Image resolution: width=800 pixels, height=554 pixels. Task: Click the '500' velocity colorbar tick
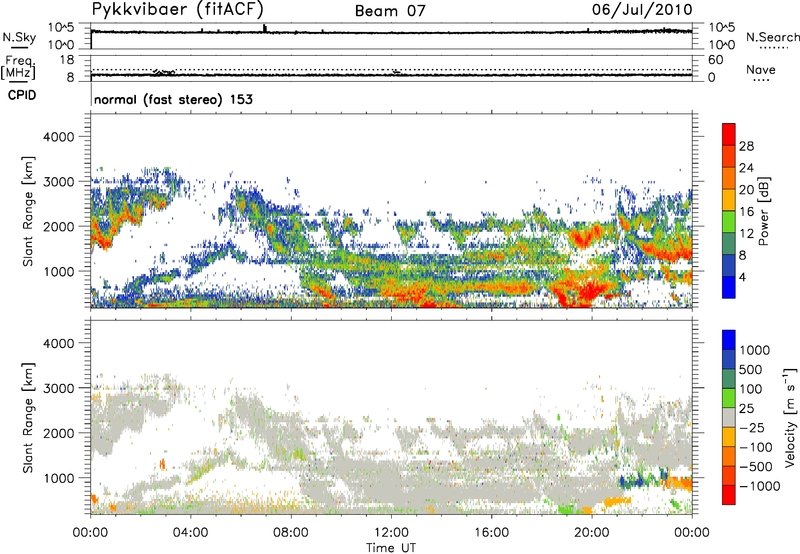pos(750,369)
